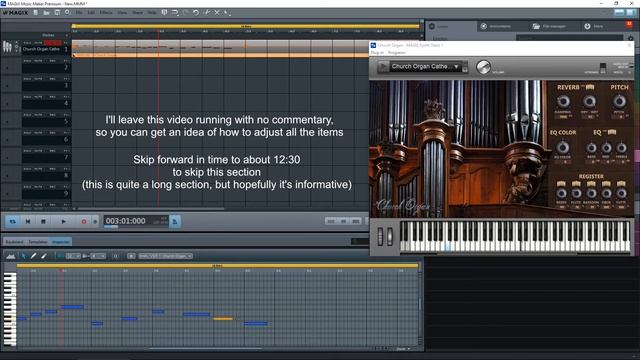
Task: Toggle the loop playback button in the transport bar
Action: pos(13,221)
